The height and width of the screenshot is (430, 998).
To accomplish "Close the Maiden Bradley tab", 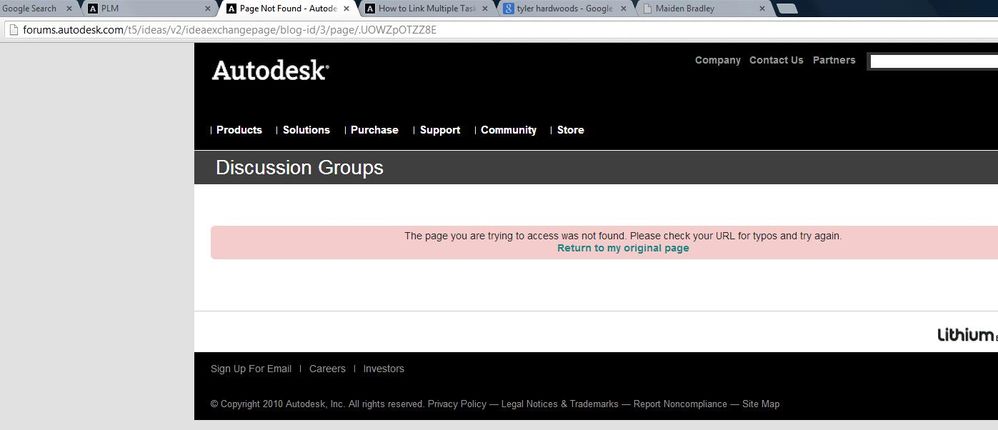I will pyautogui.click(x=762, y=9).
